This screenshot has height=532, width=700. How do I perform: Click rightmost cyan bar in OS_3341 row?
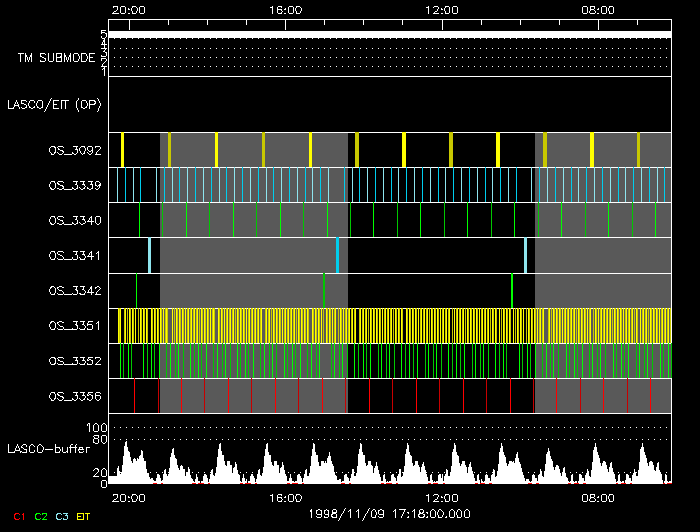tap(525, 255)
